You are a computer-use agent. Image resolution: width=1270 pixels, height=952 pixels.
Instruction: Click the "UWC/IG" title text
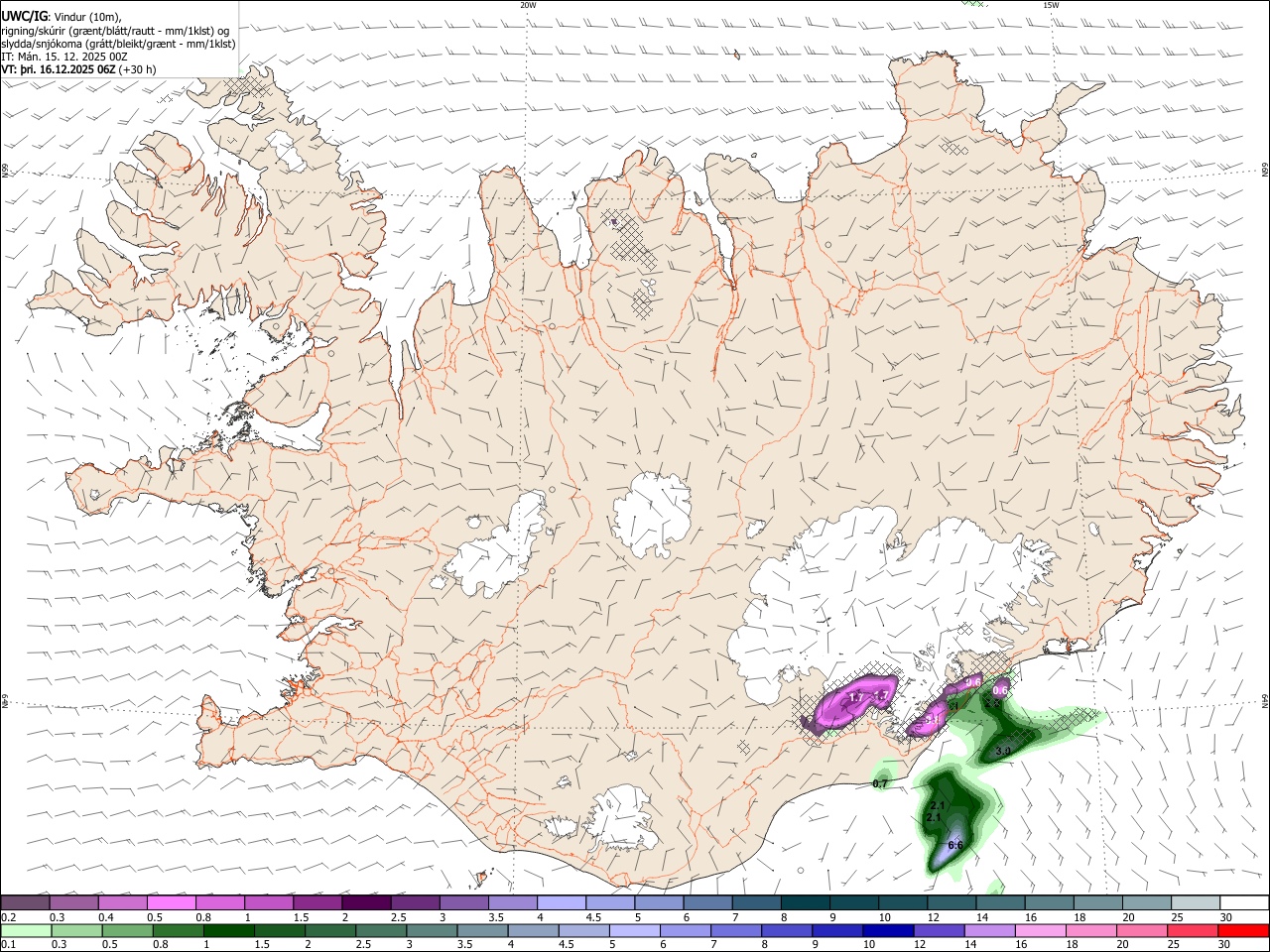23,16
